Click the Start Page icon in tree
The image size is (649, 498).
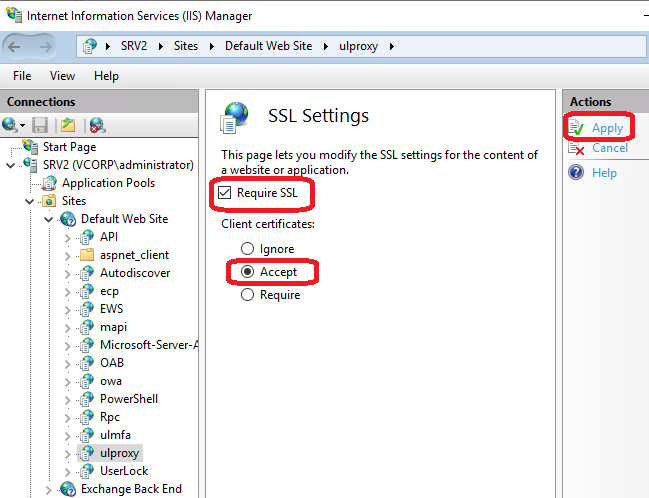pos(30,147)
